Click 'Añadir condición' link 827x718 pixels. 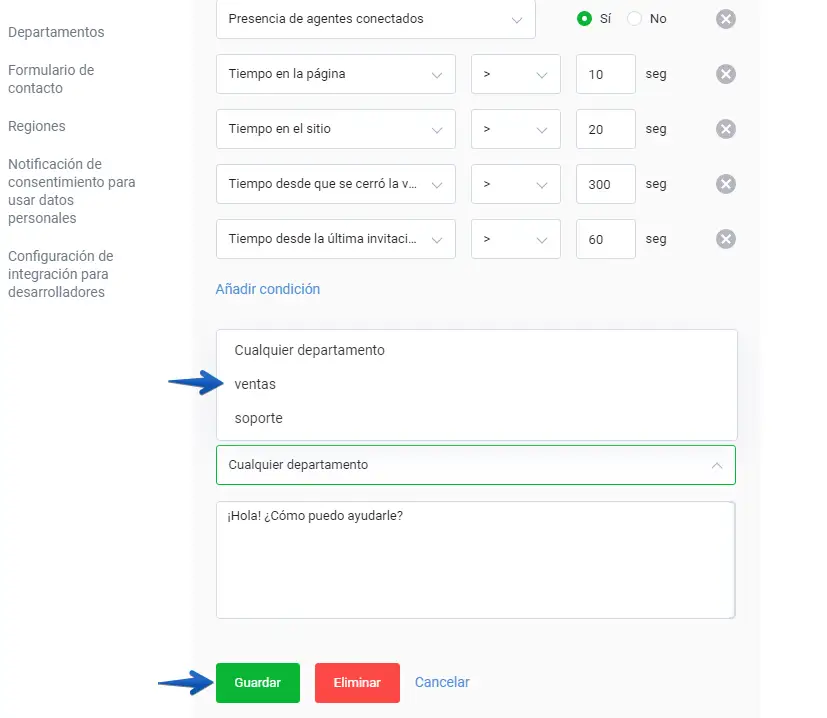268,289
